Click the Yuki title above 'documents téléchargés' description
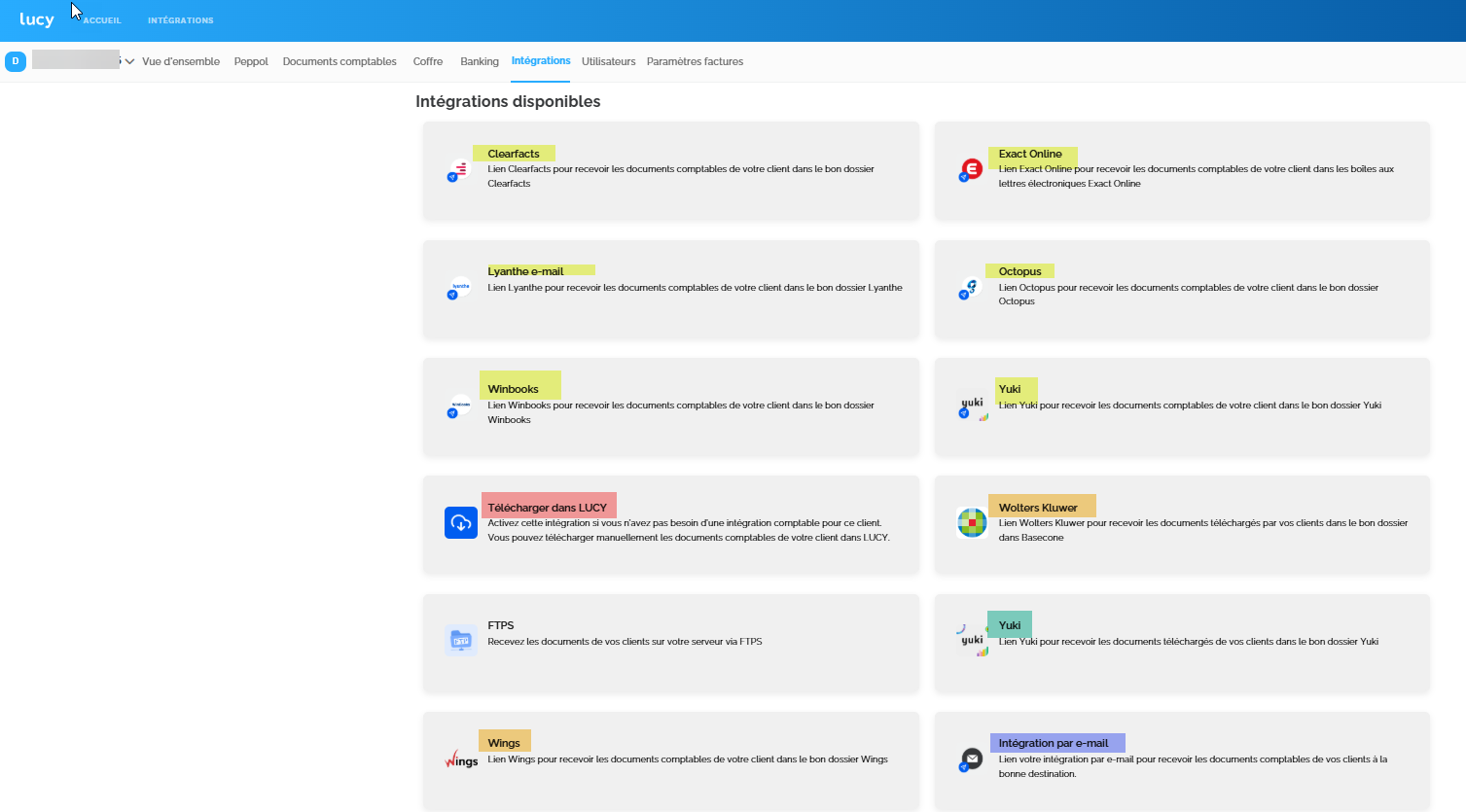The width and height of the screenshot is (1466, 812). [x=1010, y=625]
